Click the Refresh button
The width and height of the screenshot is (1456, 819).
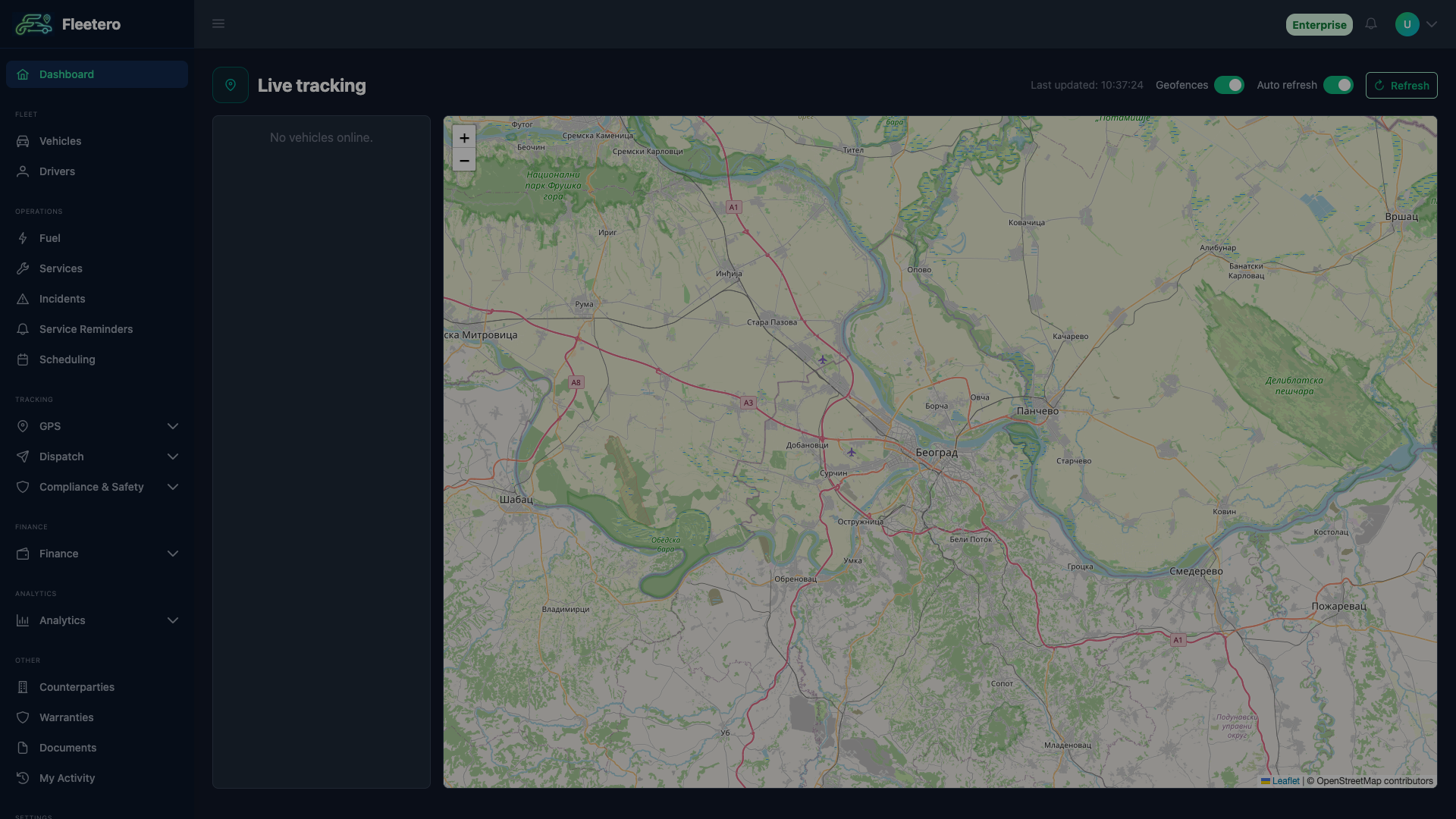pyautogui.click(x=1401, y=85)
